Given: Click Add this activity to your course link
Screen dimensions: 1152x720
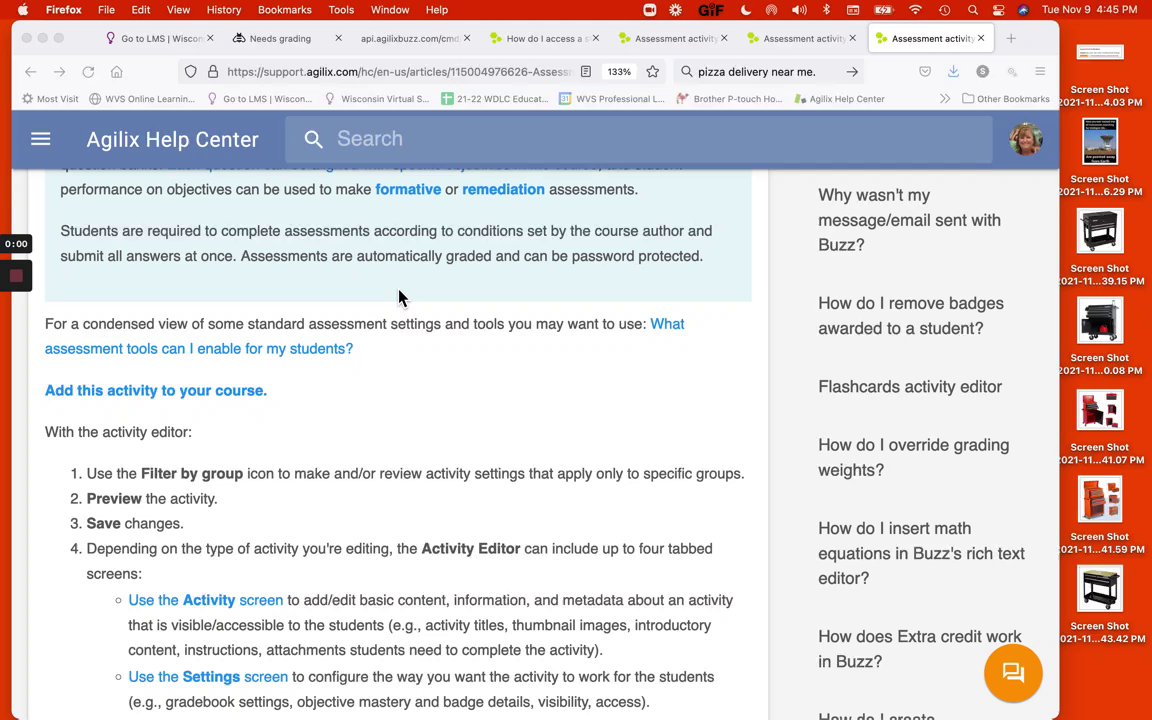Looking at the screenshot, I should [156, 391].
